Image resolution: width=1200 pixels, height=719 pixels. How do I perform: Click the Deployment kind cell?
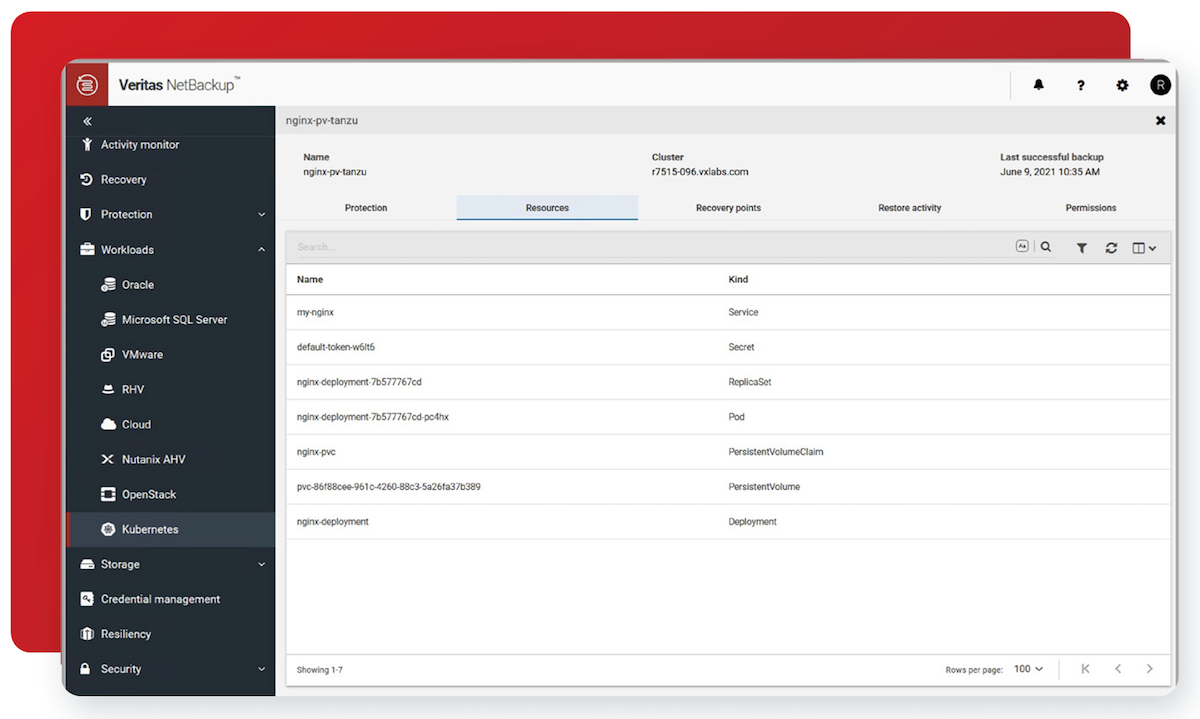tap(752, 522)
